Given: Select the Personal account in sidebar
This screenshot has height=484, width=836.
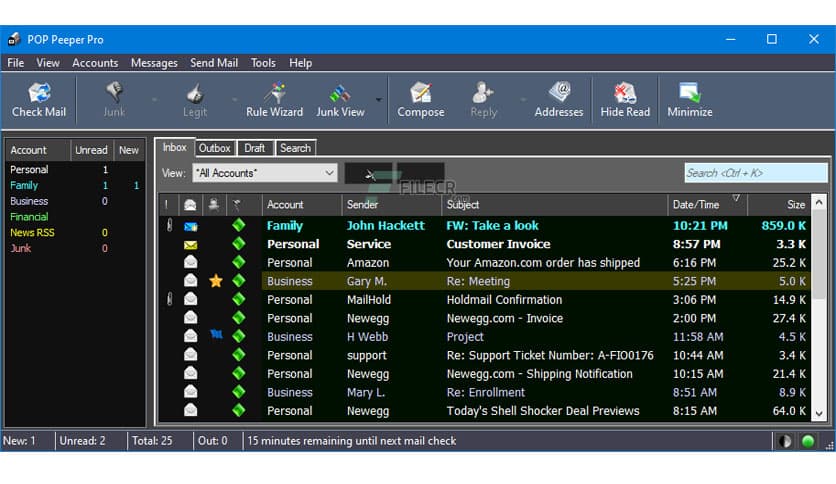Looking at the screenshot, I should (x=29, y=170).
